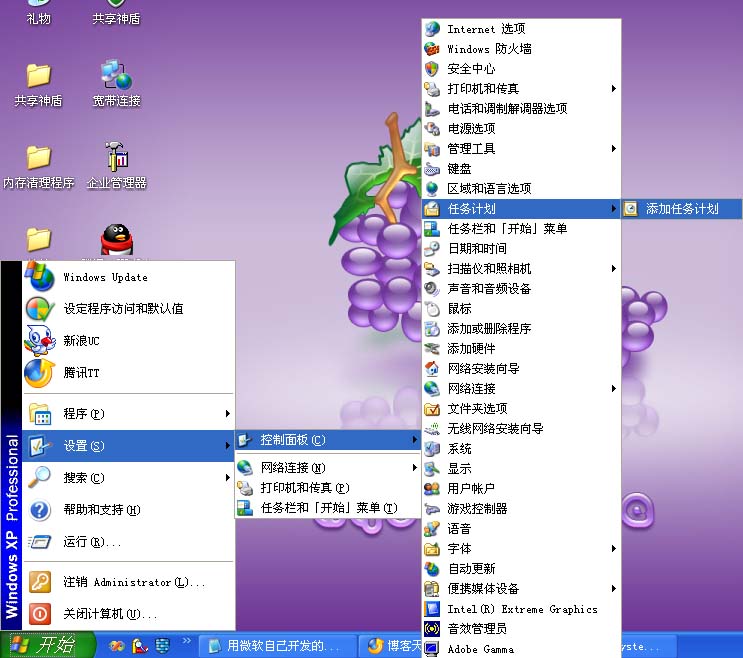The width and height of the screenshot is (743, 658).
Task: Expand the 程序(P) submenu arrow
Action: pos(228,414)
